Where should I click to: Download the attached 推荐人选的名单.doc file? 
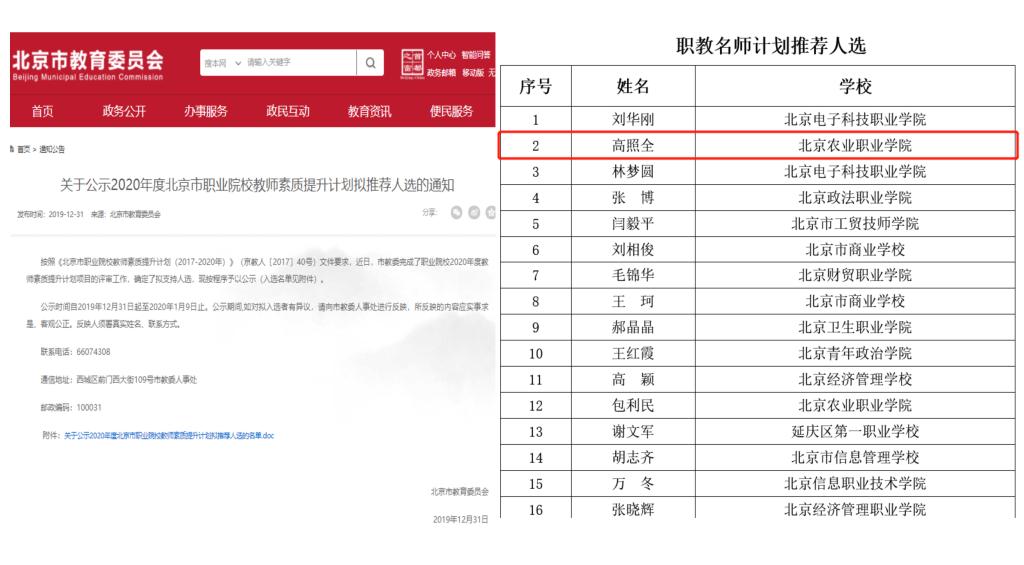pyautogui.click(x=168, y=436)
